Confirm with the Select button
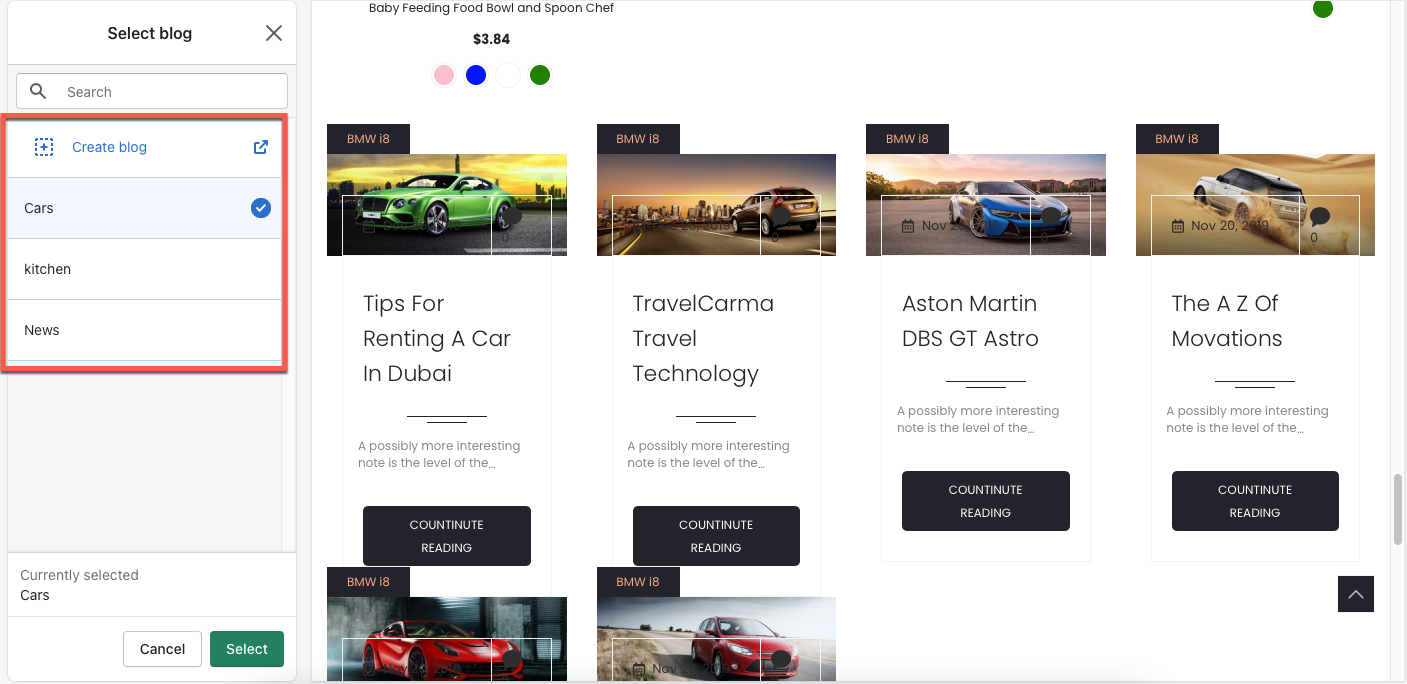 coord(247,649)
